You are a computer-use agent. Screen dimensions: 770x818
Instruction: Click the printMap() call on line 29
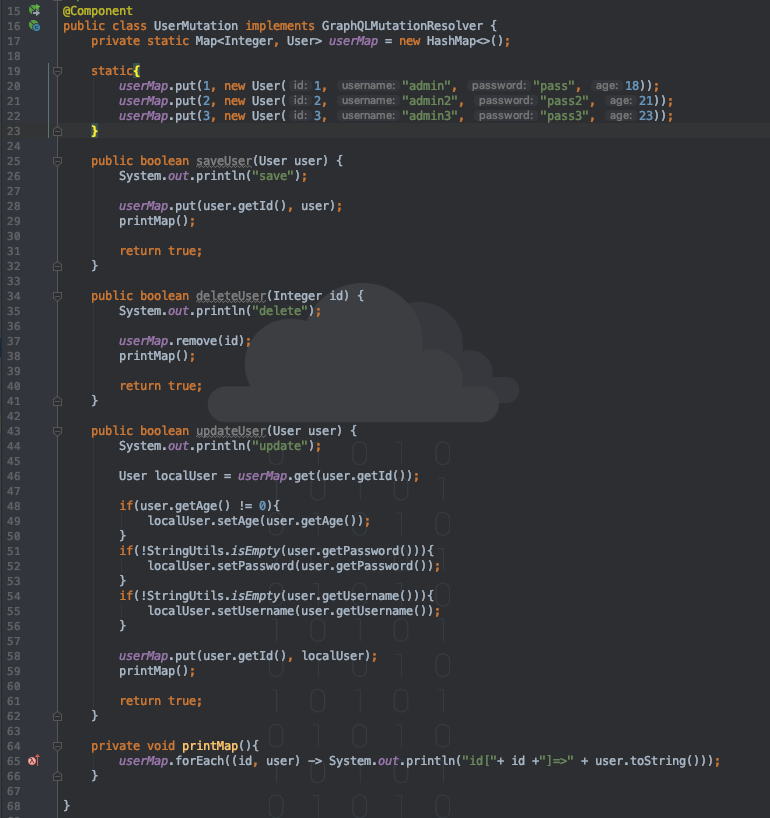[x=153, y=221]
